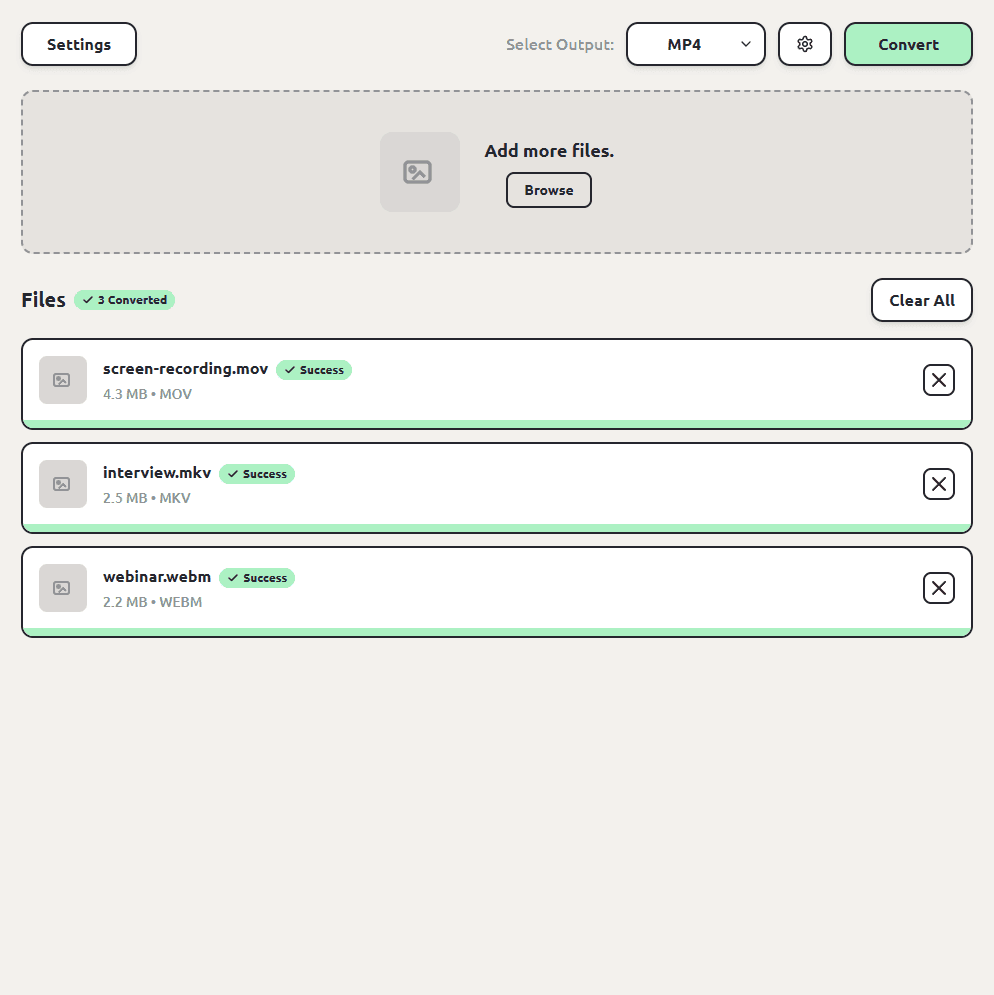Click the green progress bar under interview.mkv
The height and width of the screenshot is (995, 994).
point(497,528)
